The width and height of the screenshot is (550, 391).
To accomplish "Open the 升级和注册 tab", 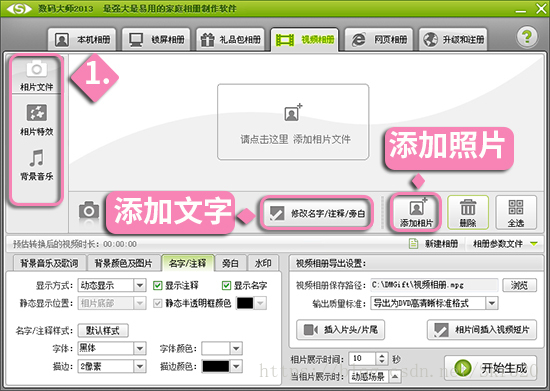I will pos(453,39).
